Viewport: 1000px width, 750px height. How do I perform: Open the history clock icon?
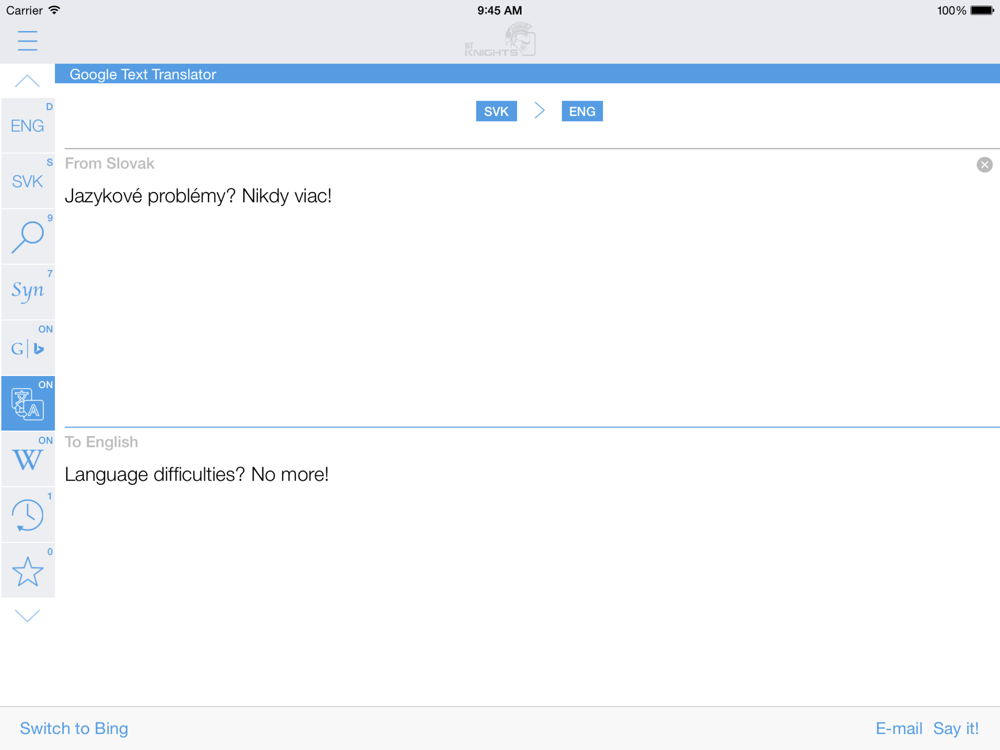coord(28,514)
